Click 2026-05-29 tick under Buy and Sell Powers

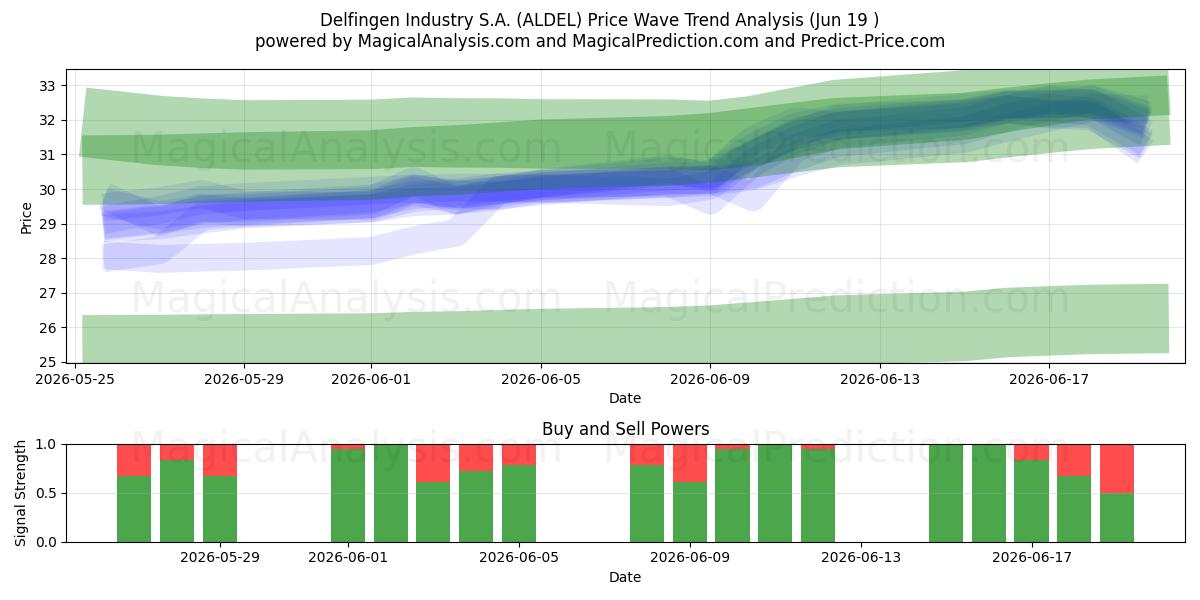220,558
